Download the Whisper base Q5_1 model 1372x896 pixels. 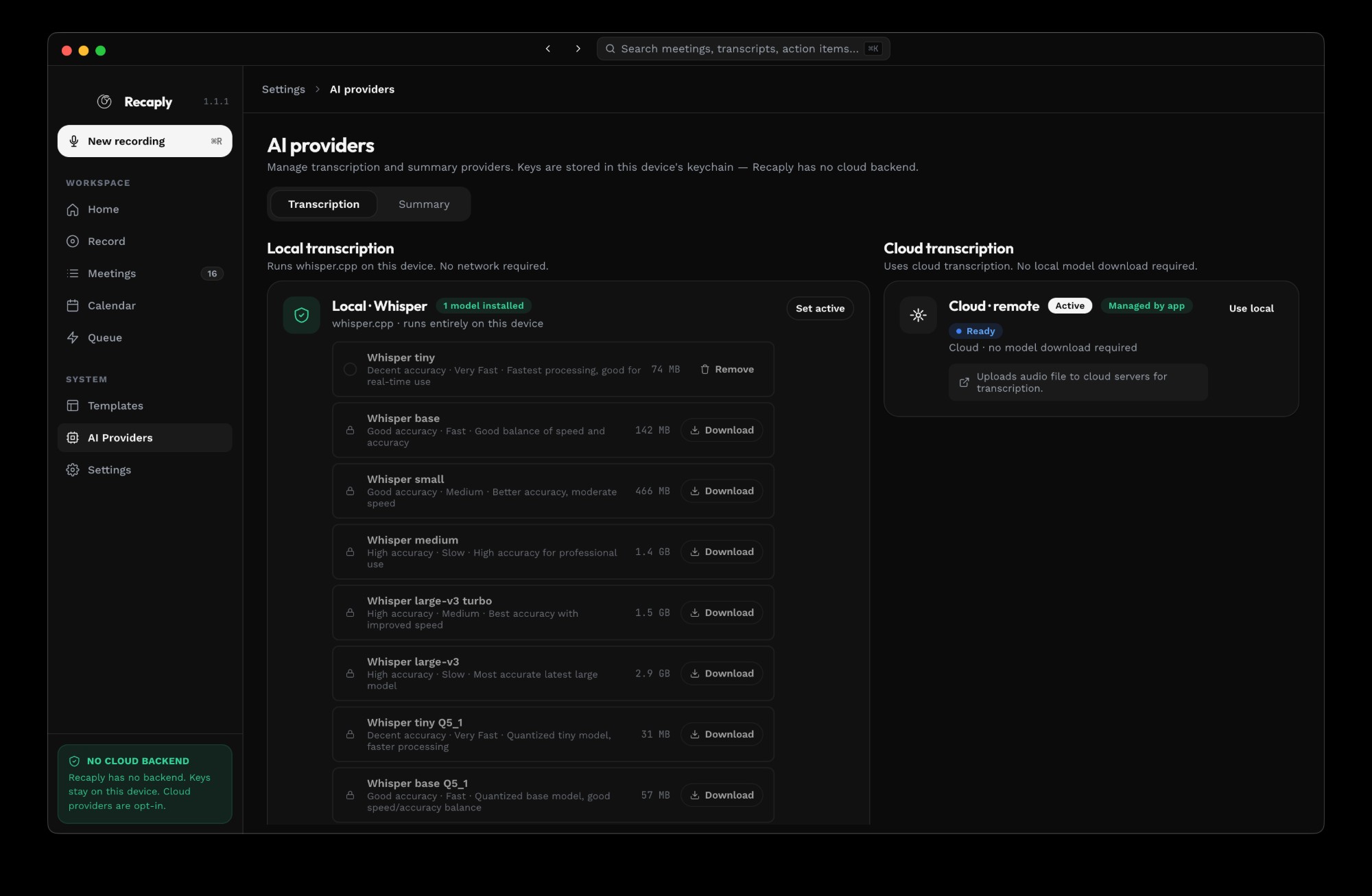point(722,795)
